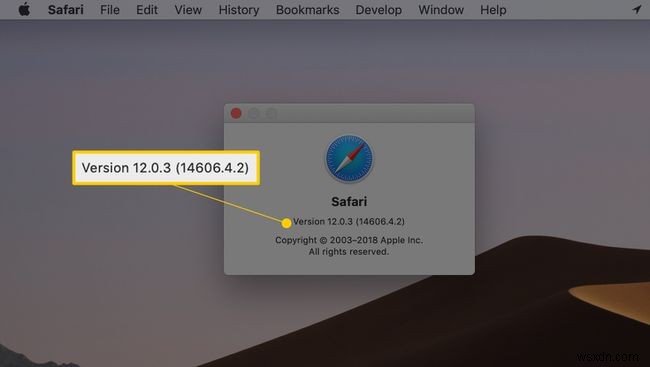Click Version 12.0.3 text in About window
Image resolution: width=650 pixels, height=367 pixels.
(x=349, y=221)
